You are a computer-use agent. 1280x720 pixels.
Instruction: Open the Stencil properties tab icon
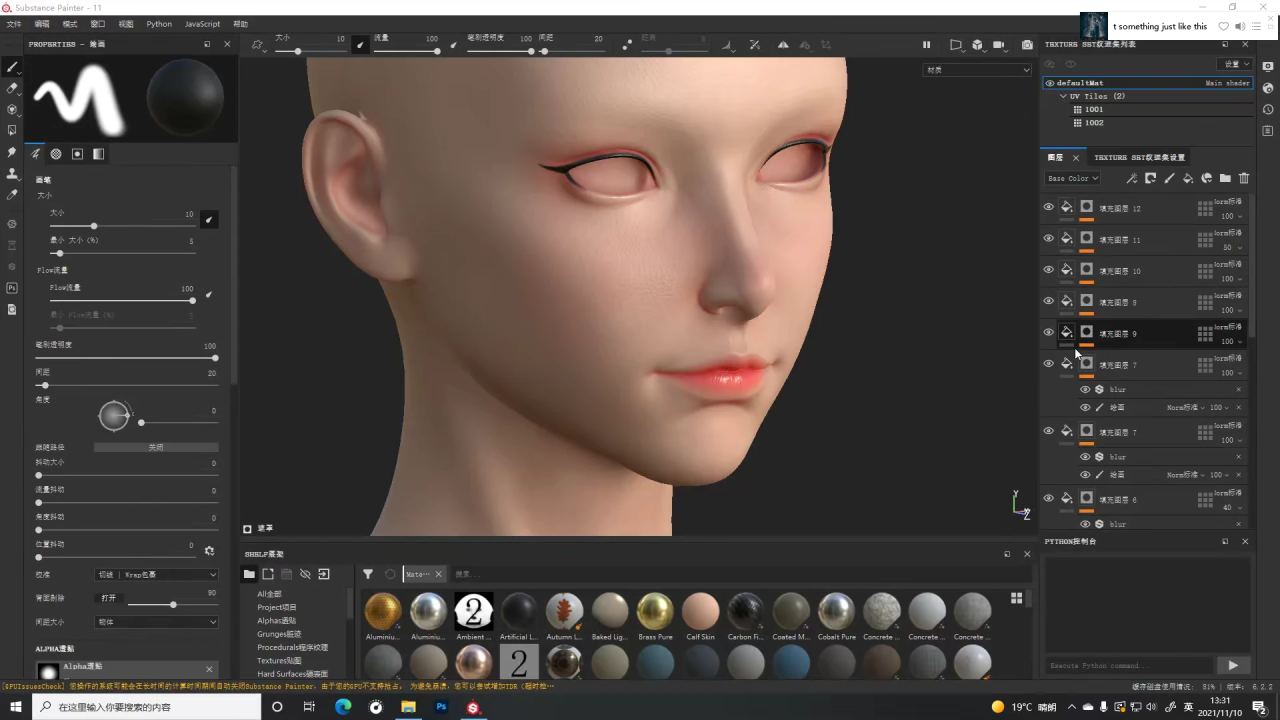[77, 154]
